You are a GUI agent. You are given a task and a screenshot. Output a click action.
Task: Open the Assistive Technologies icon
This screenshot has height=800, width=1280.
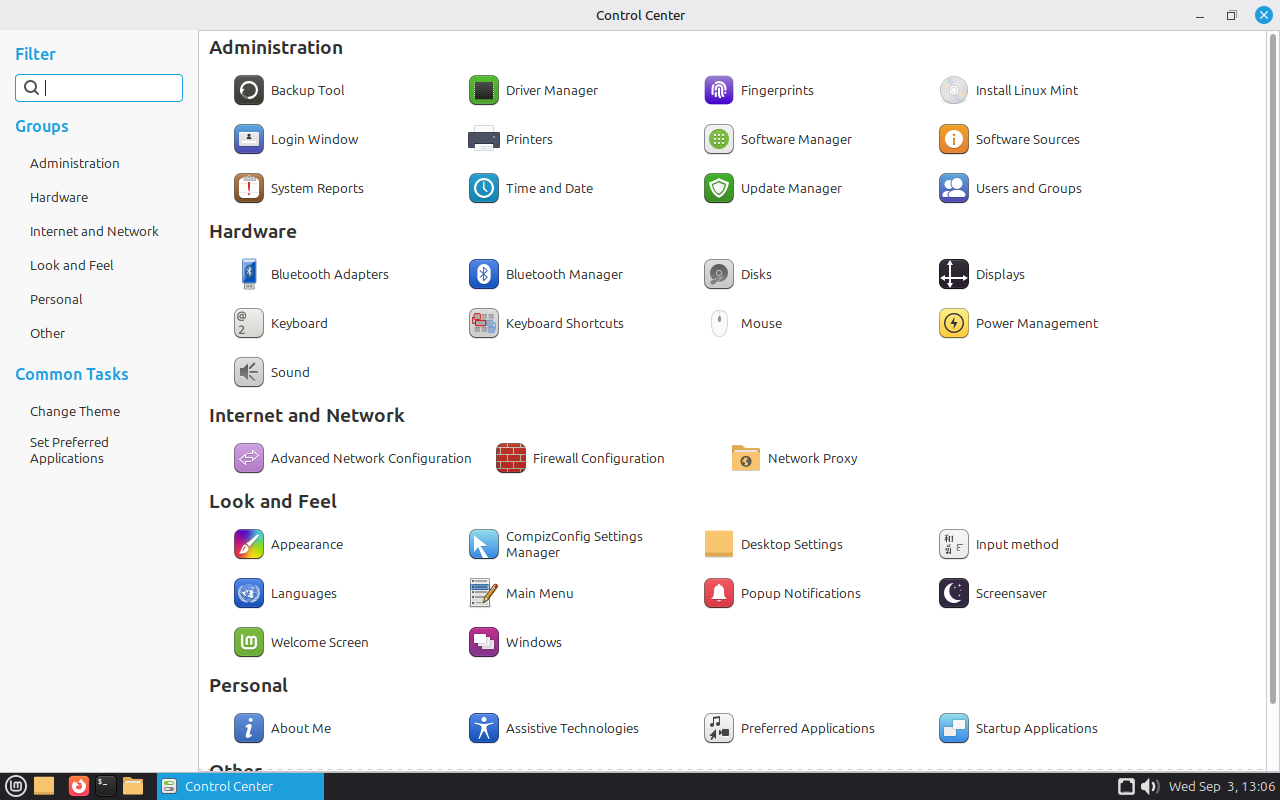click(x=484, y=728)
